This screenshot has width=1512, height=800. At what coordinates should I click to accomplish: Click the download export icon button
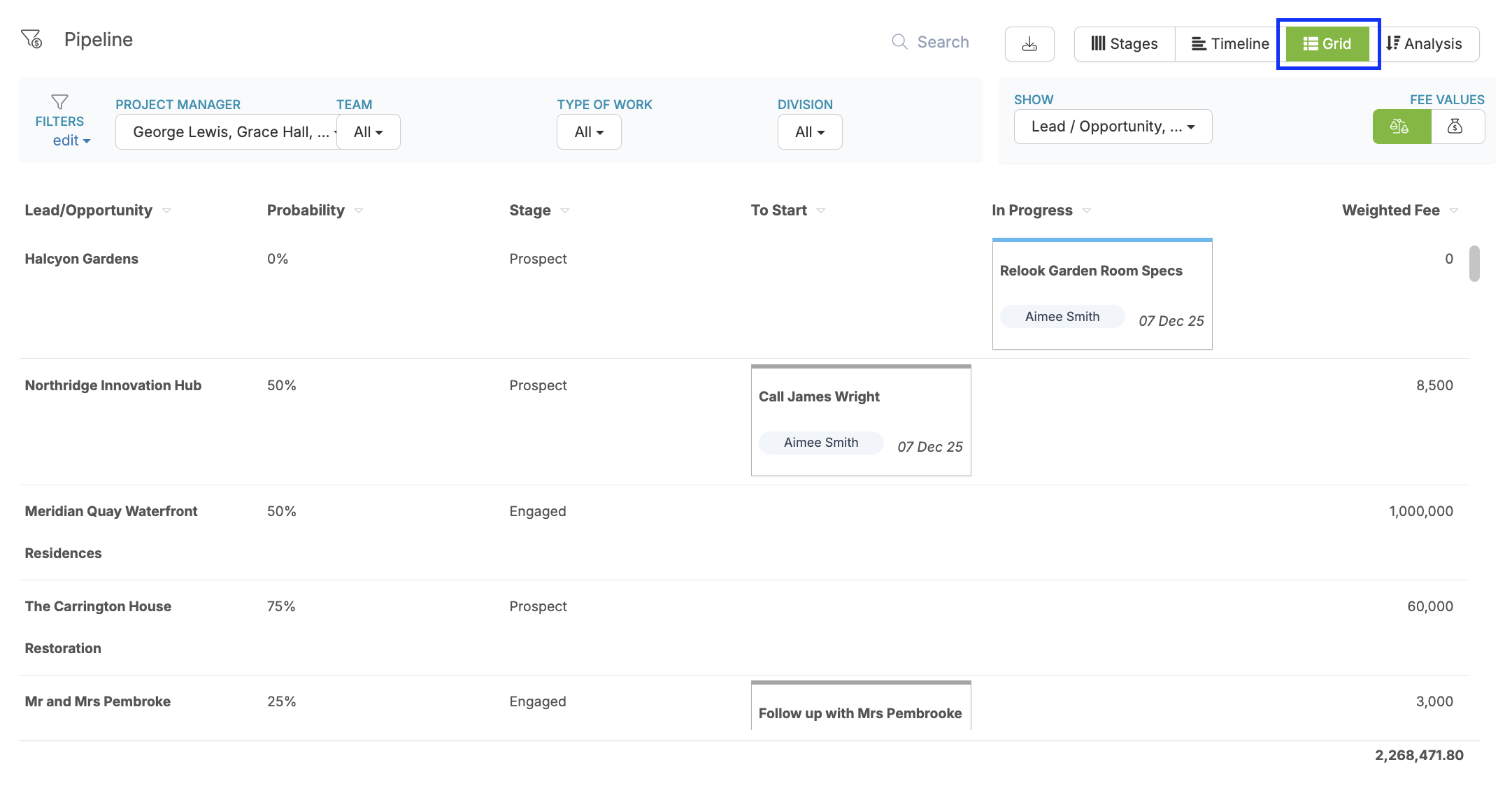click(1029, 44)
